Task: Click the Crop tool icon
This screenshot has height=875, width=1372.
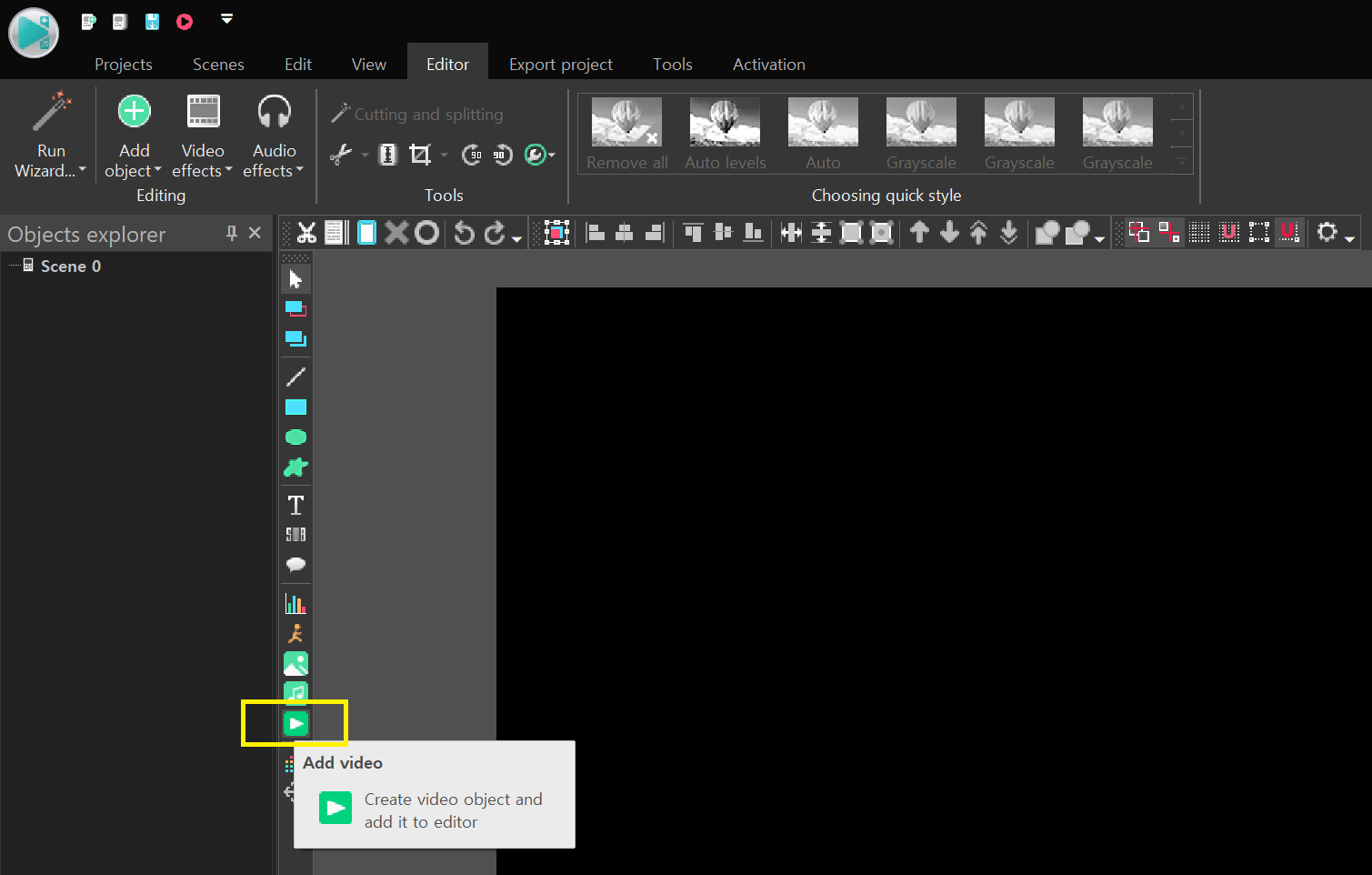Action: pos(420,155)
